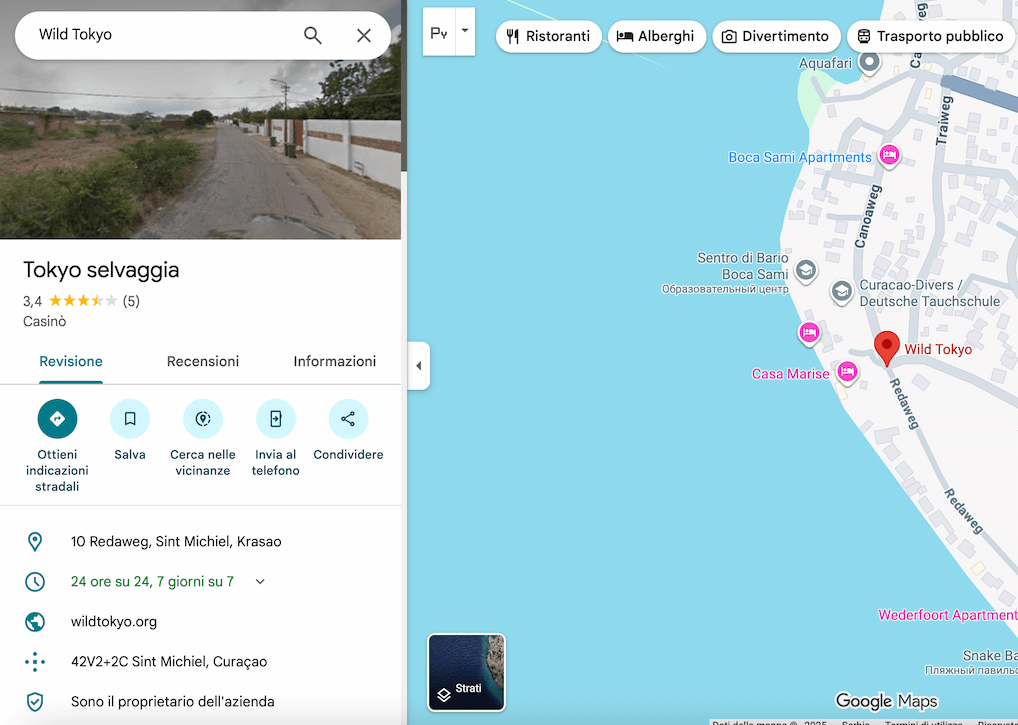Click the red Wild Tokyo location pin
The image size is (1018, 725).
pyautogui.click(x=887, y=347)
